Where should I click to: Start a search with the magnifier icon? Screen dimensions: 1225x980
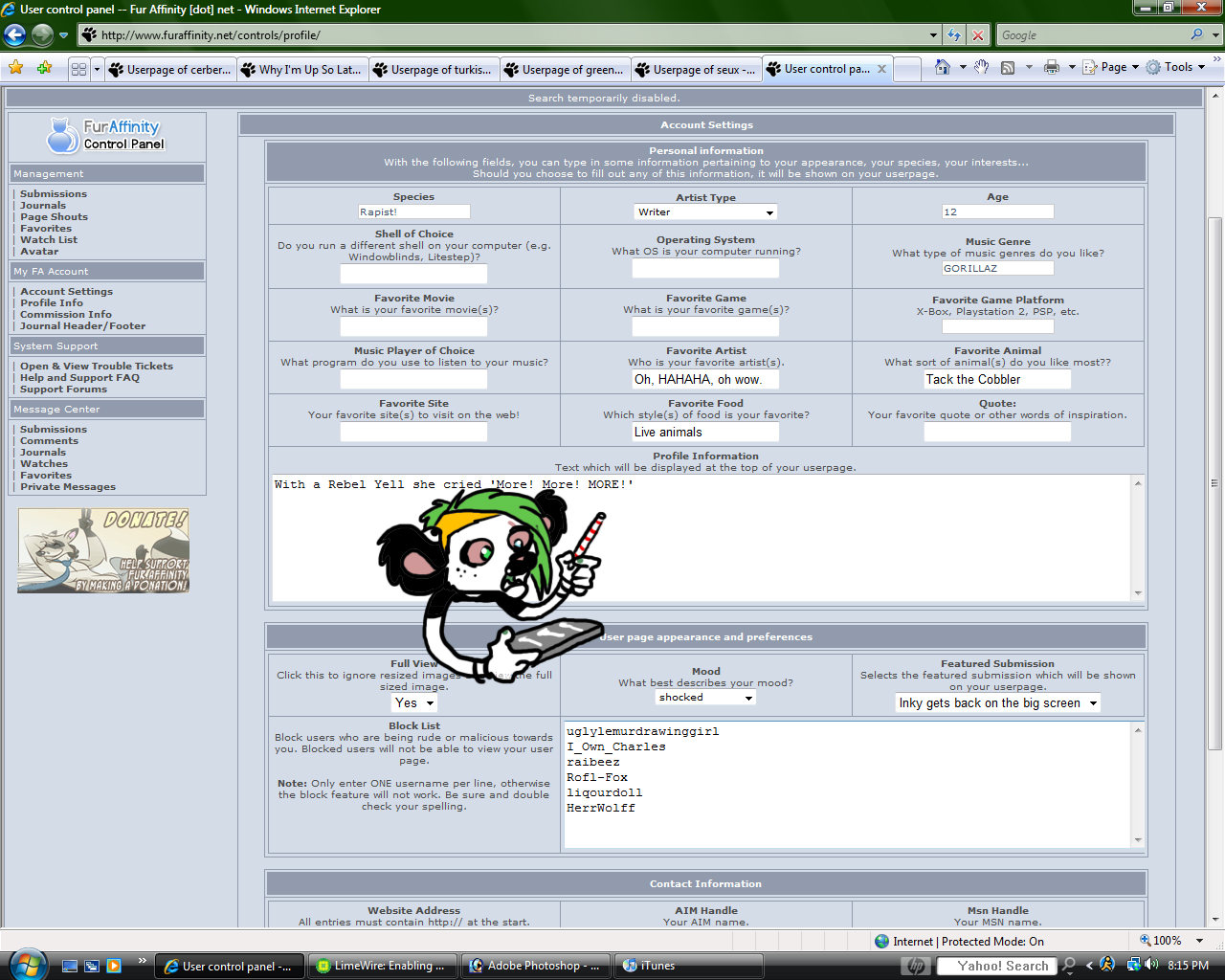pos(1196,34)
